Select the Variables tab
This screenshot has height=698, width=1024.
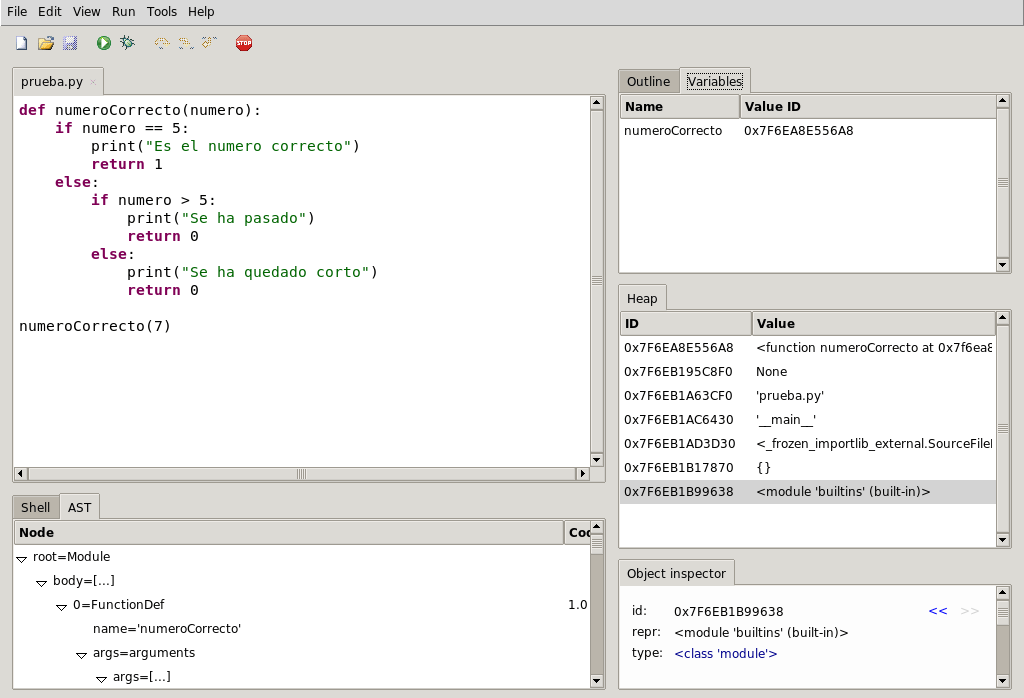tap(714, 82)
